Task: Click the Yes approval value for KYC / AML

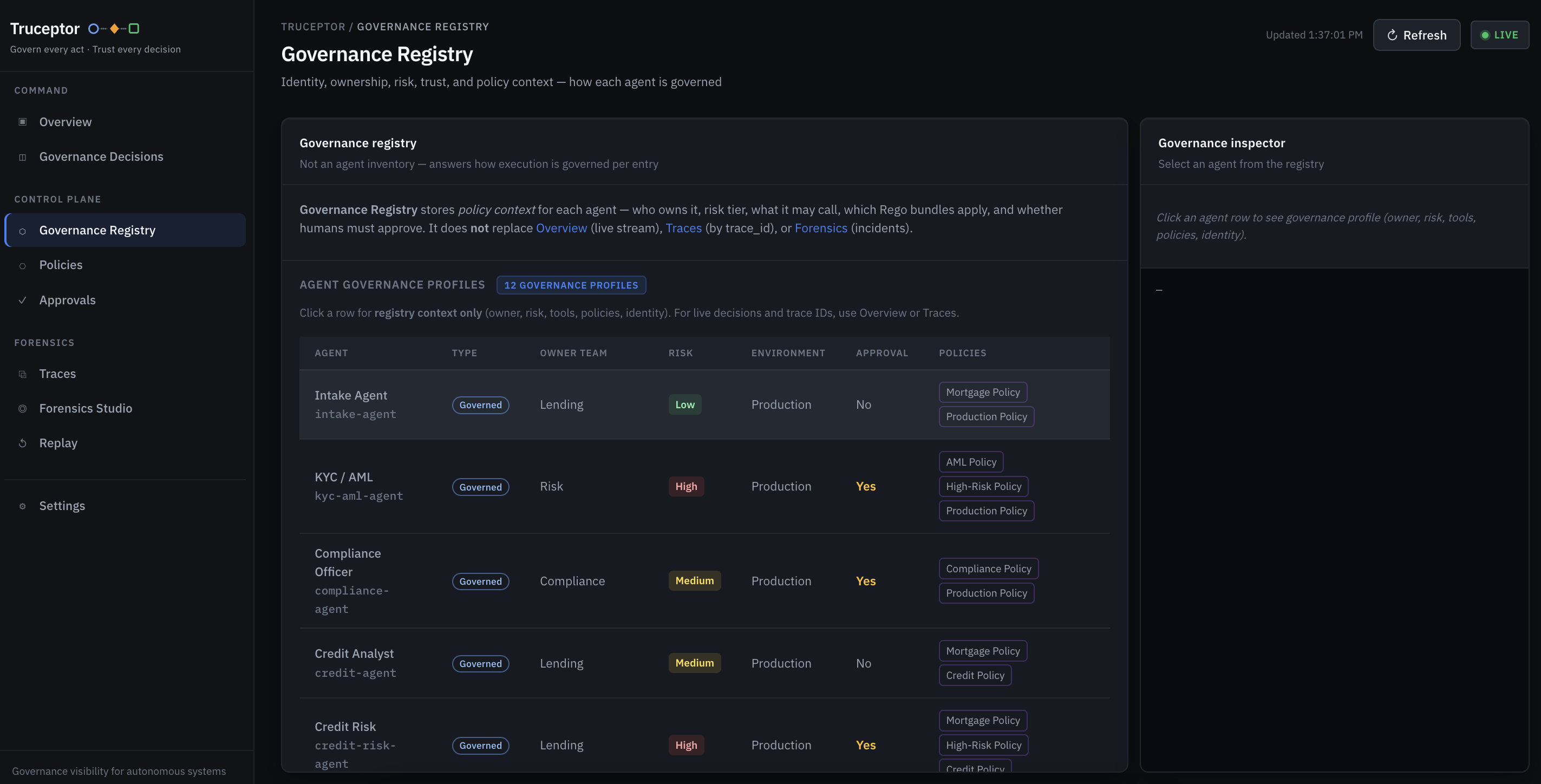Action: coord(866,487)
